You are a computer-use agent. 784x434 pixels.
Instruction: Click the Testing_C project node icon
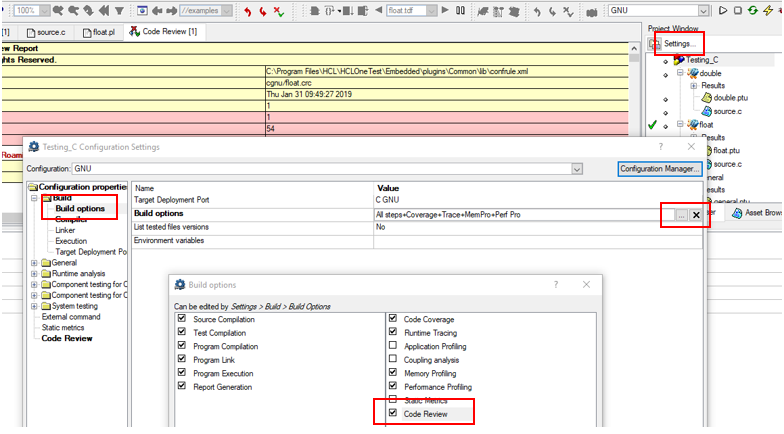[679, 60]
